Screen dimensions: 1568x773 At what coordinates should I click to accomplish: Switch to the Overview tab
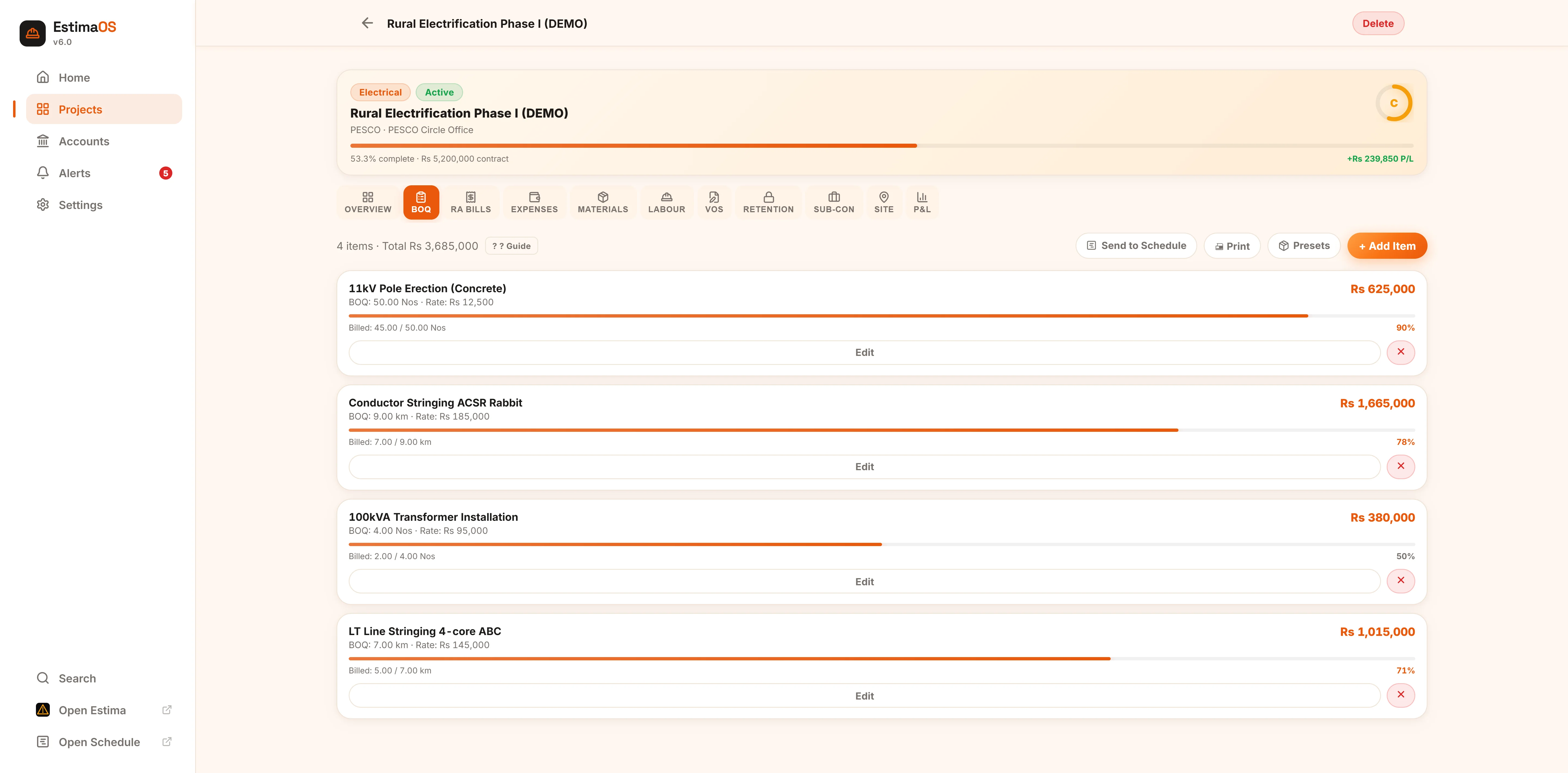[368, 202]
